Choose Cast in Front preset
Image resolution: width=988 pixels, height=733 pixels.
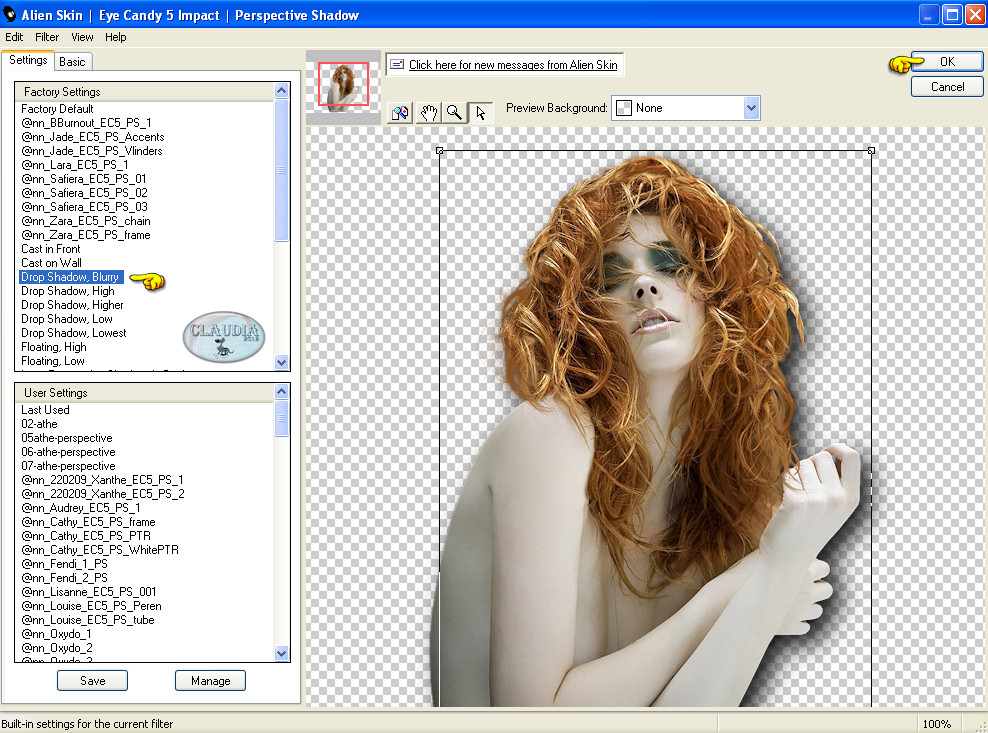point(51,249)
